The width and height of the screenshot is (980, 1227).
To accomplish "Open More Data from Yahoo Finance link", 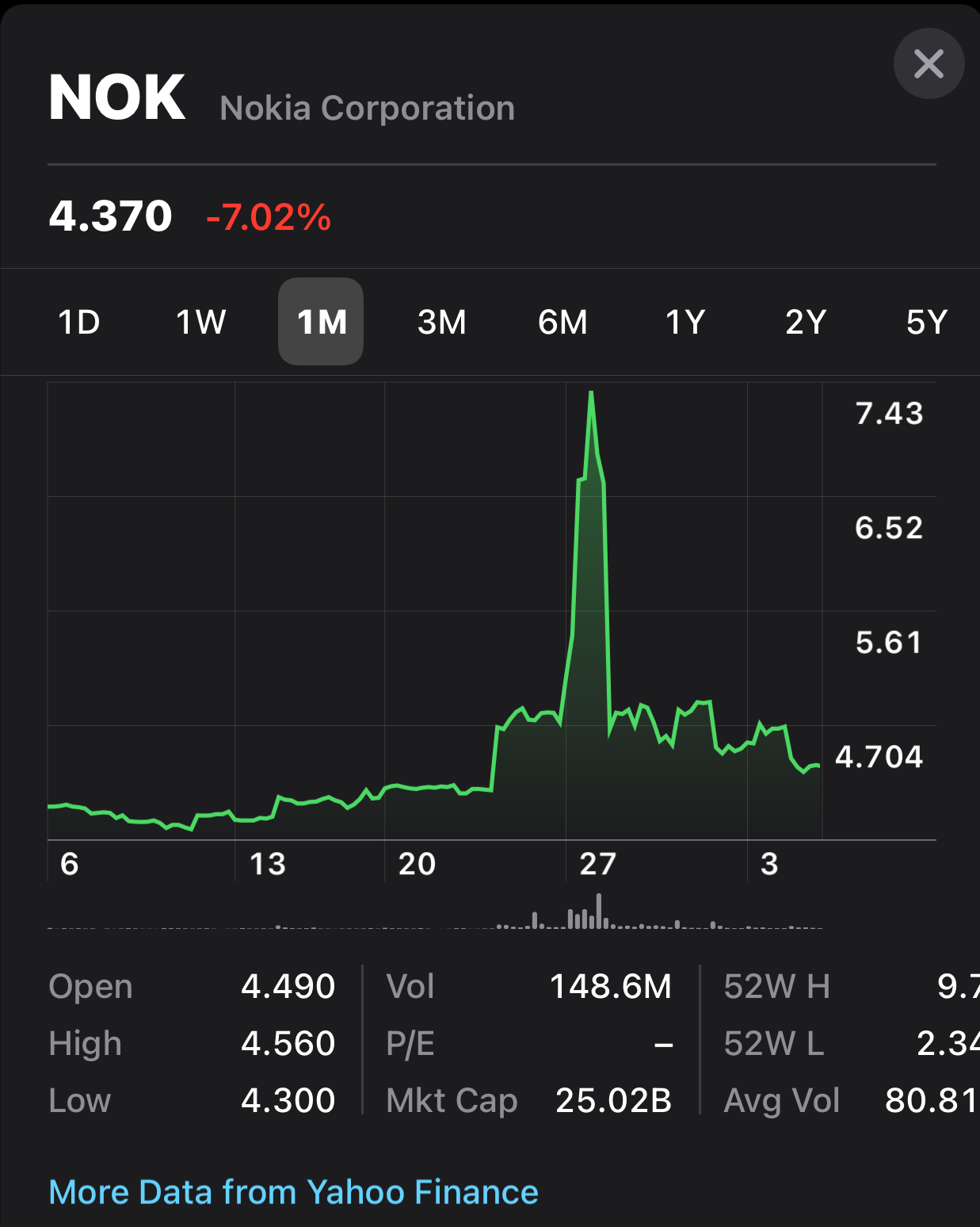I will [x=294, y=1192].
